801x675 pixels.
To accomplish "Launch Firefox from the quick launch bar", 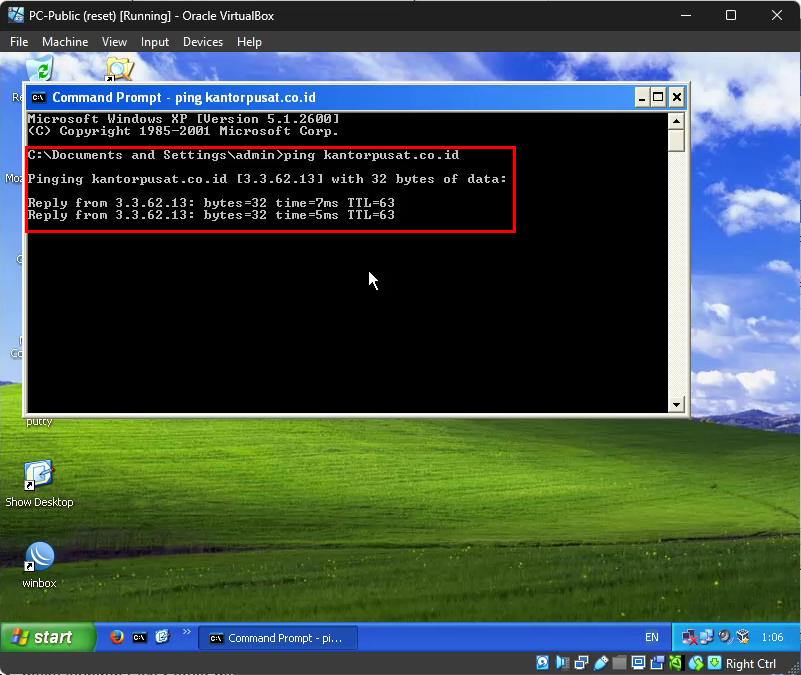I will pyautogui.click(x=117, y=637).
